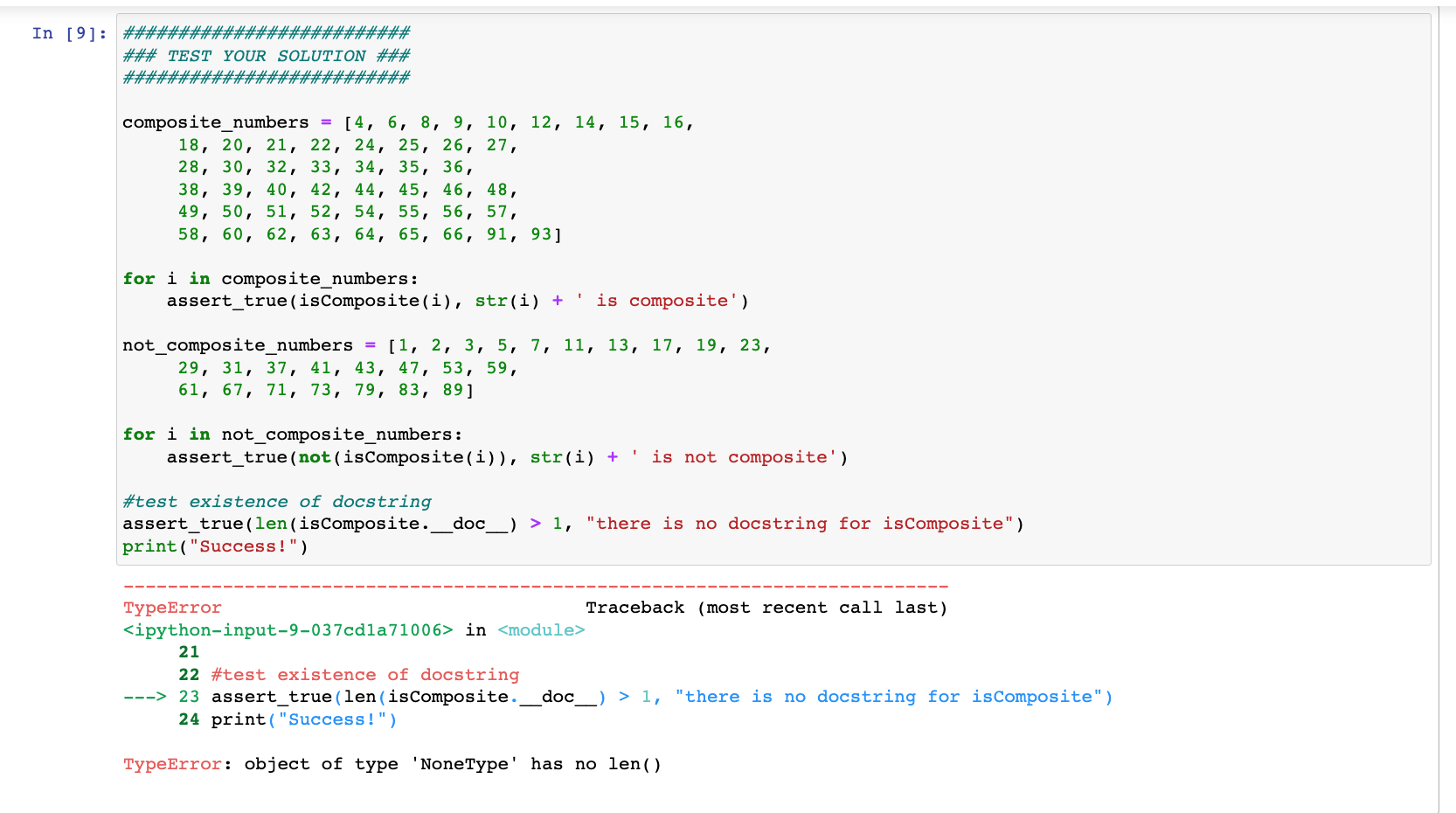
Task: Click the TEST YOUR SOLUTION comment header
Action: tap(266, 55)
